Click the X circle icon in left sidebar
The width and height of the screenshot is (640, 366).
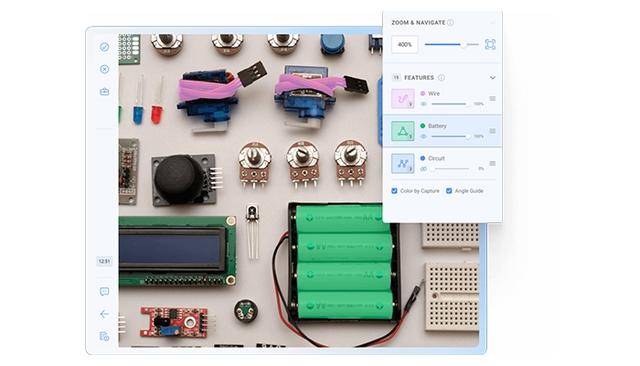pos(104,69)
